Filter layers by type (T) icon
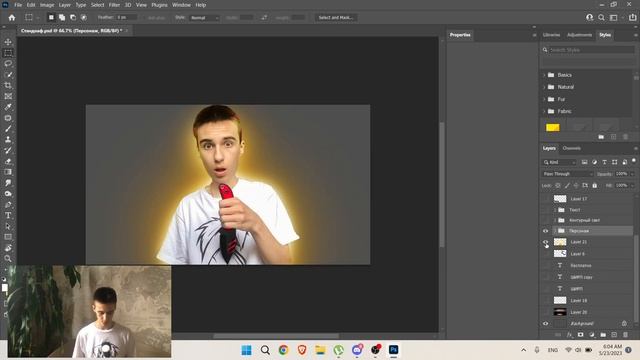 (604, 162)
